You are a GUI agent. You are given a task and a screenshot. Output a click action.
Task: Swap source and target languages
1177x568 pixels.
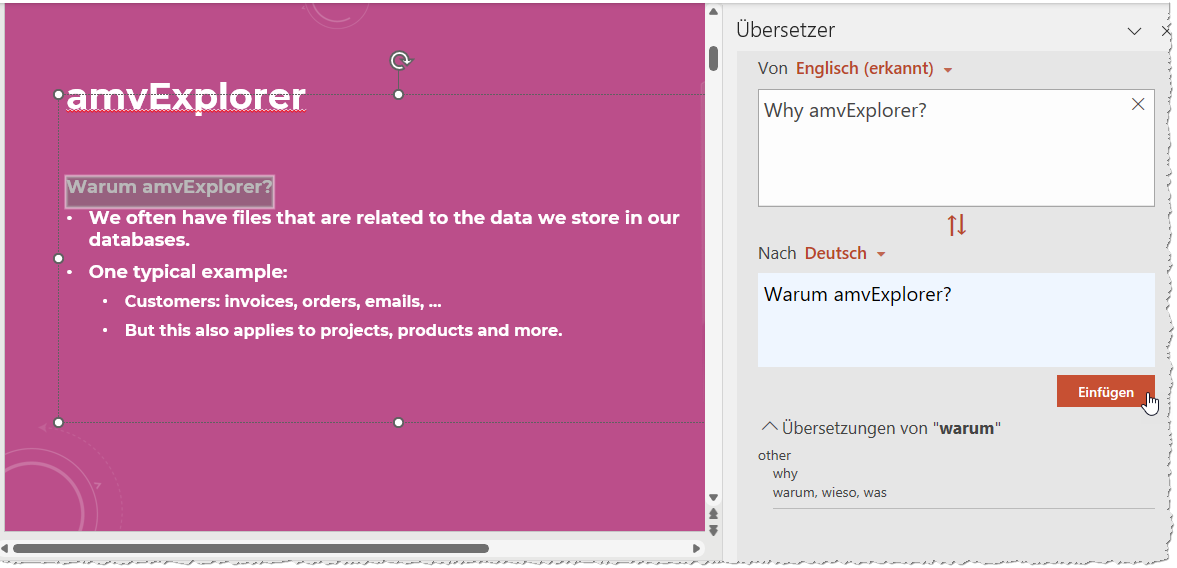click(957, 226)
